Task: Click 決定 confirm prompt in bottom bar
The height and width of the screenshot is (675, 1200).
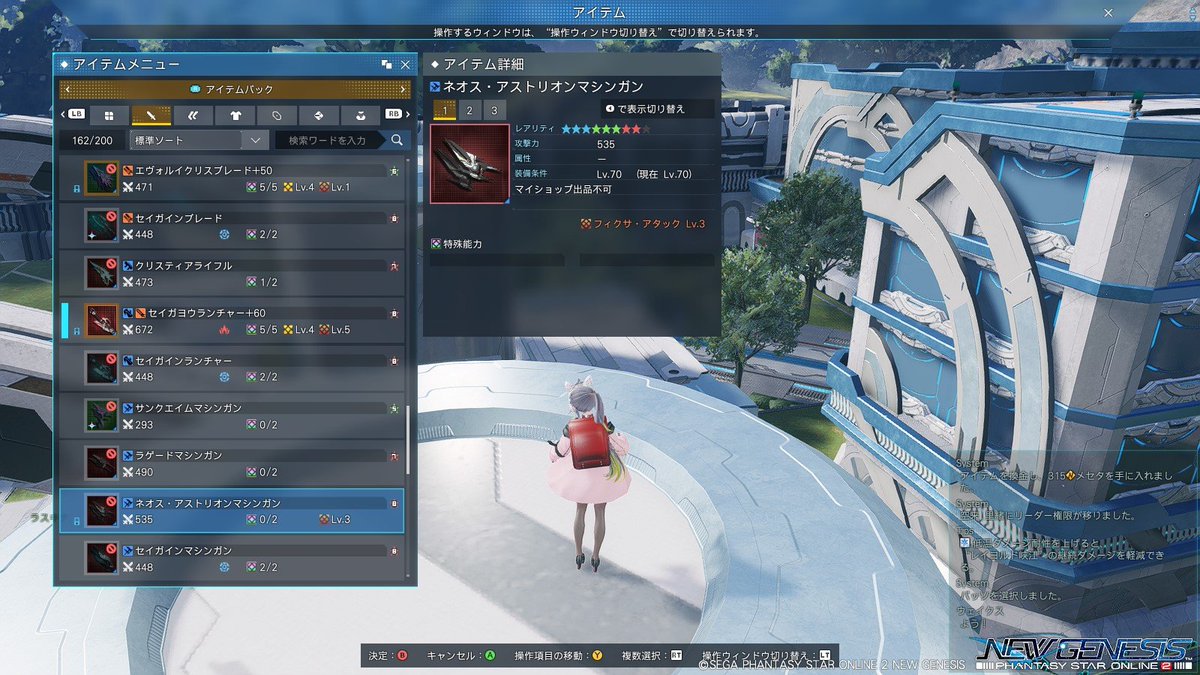Action: (x=389, y=656)
